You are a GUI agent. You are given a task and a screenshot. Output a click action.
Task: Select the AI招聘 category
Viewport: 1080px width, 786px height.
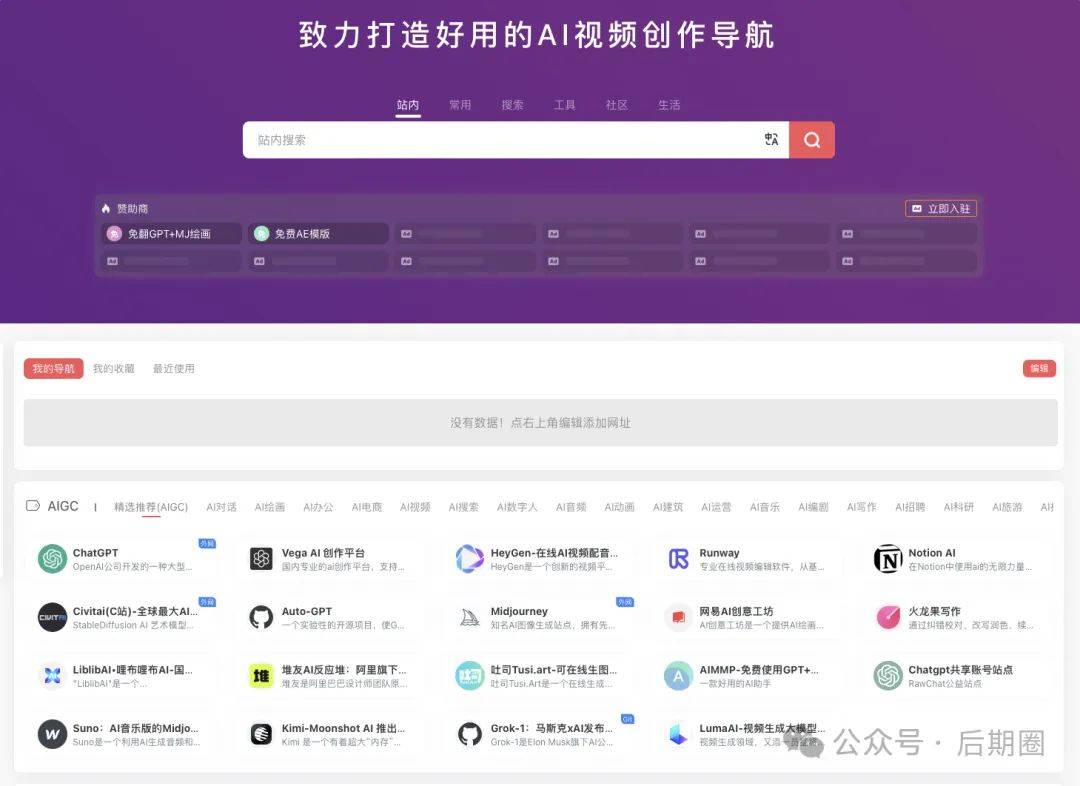(911, 507)
